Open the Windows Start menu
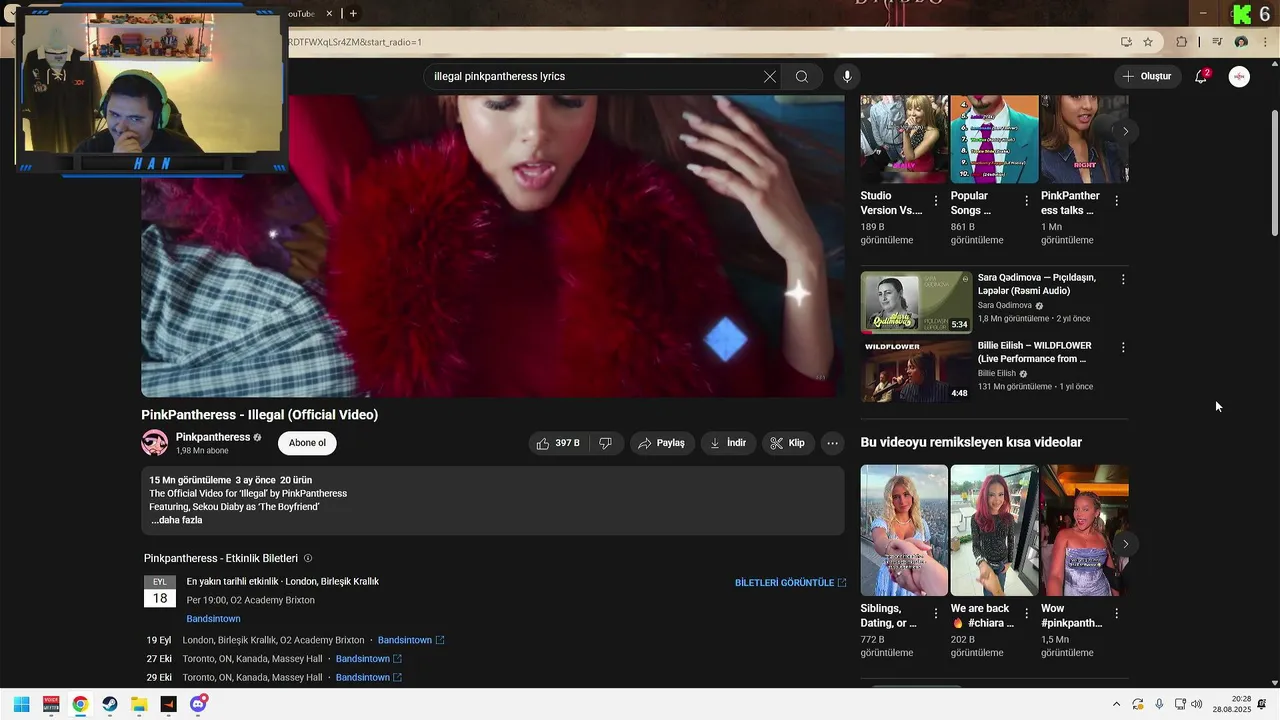Screen dimensions: 1280x720 pyautogui.click(x=21, y=704)
